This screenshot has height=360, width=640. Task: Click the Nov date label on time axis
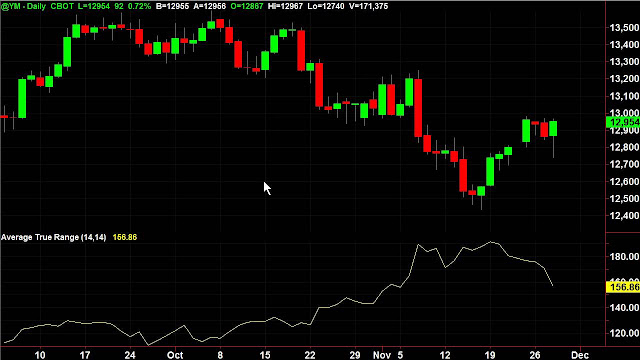click(382, 355)
